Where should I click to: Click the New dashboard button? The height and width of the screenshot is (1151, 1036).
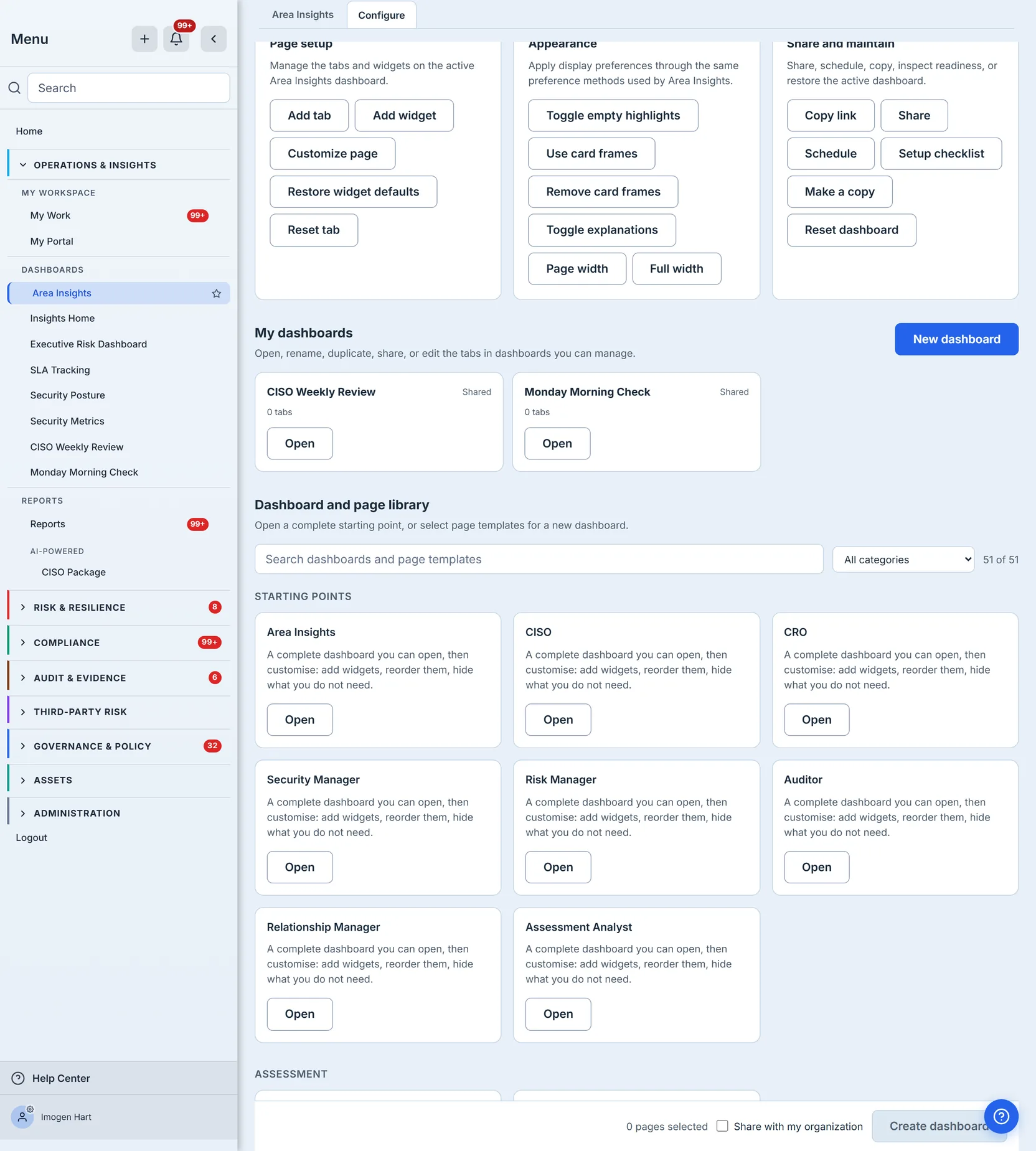(956, 339)
